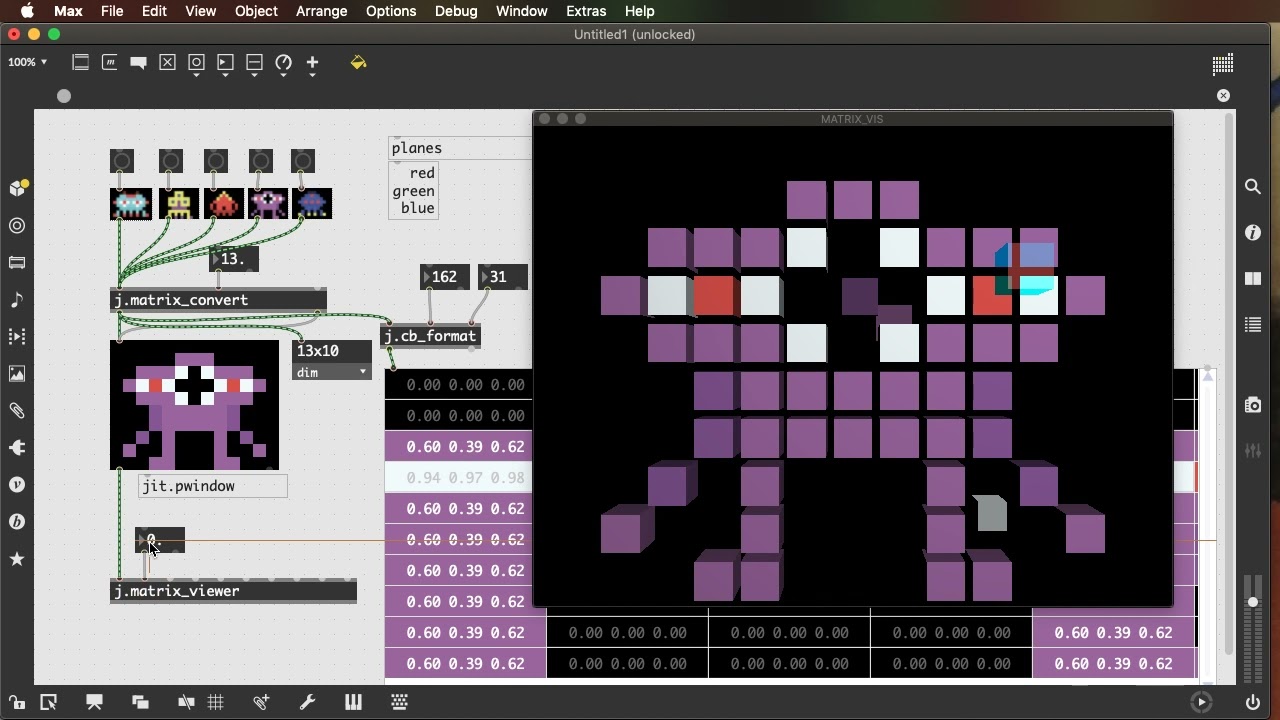Click the grey cube in MATRIX_VIS window
Screen dimensions: 1280x720
991,513
